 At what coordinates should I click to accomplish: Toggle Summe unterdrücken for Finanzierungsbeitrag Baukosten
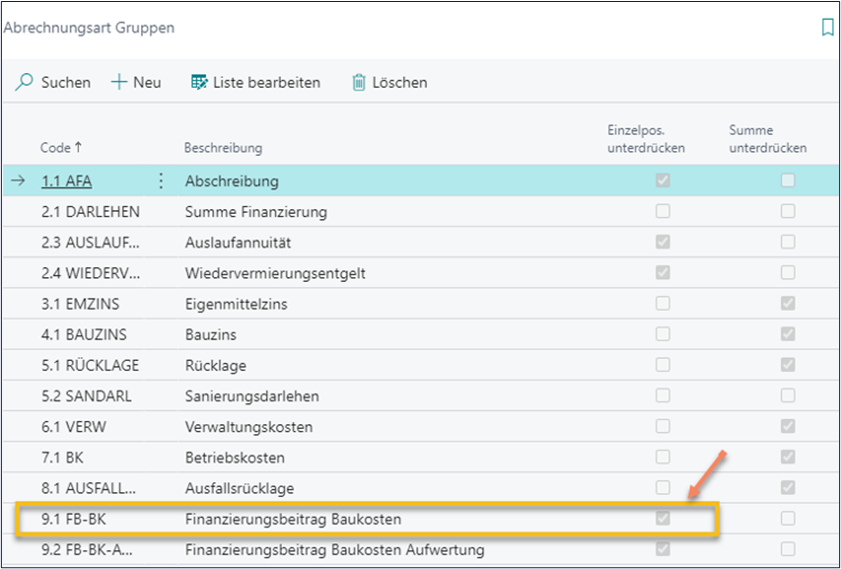pos(788,519)
